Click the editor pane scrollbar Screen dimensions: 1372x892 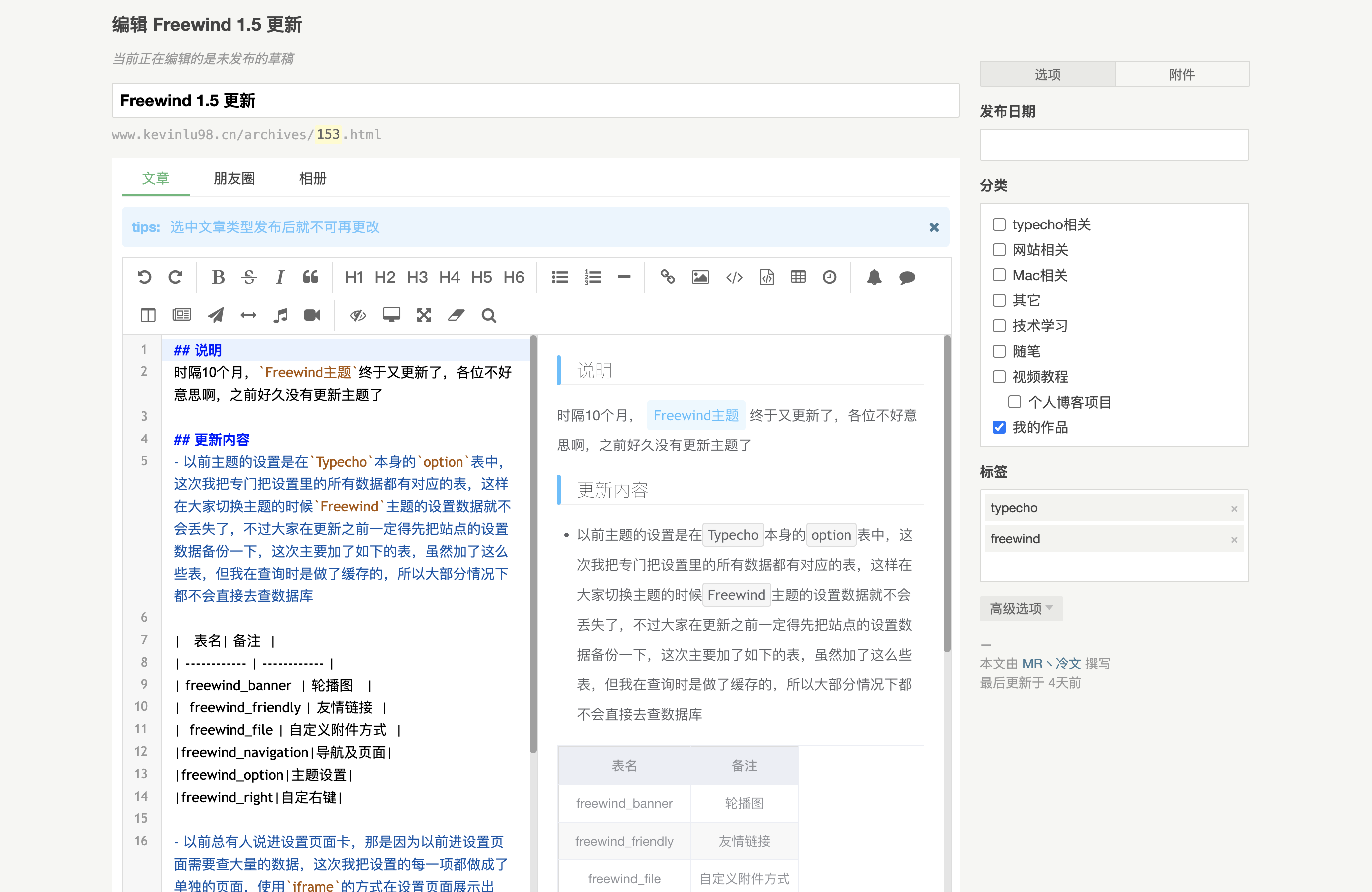click(x=533, y=544)
